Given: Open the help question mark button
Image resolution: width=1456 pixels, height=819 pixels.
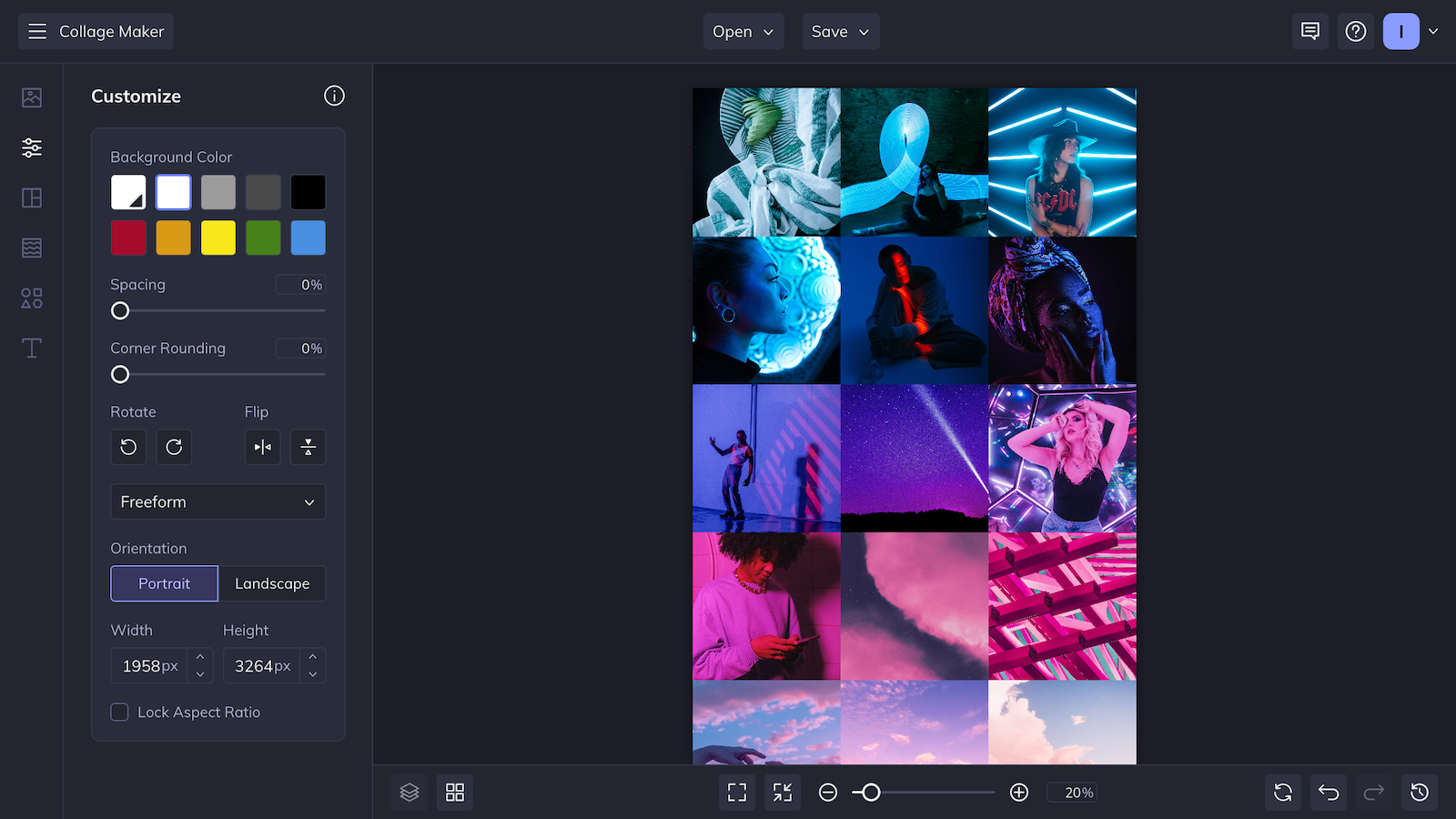Looking at the screenshot, I should [x=1356, y=31].
